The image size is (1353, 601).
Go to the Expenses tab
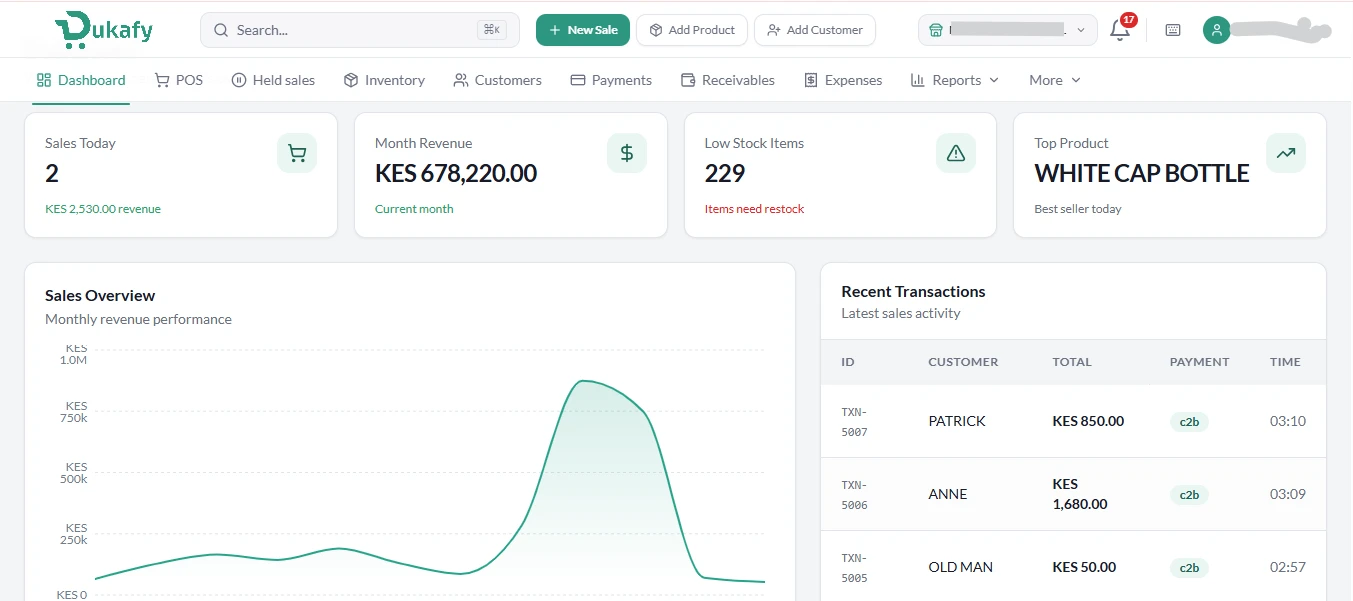click(x=843, y=80)
